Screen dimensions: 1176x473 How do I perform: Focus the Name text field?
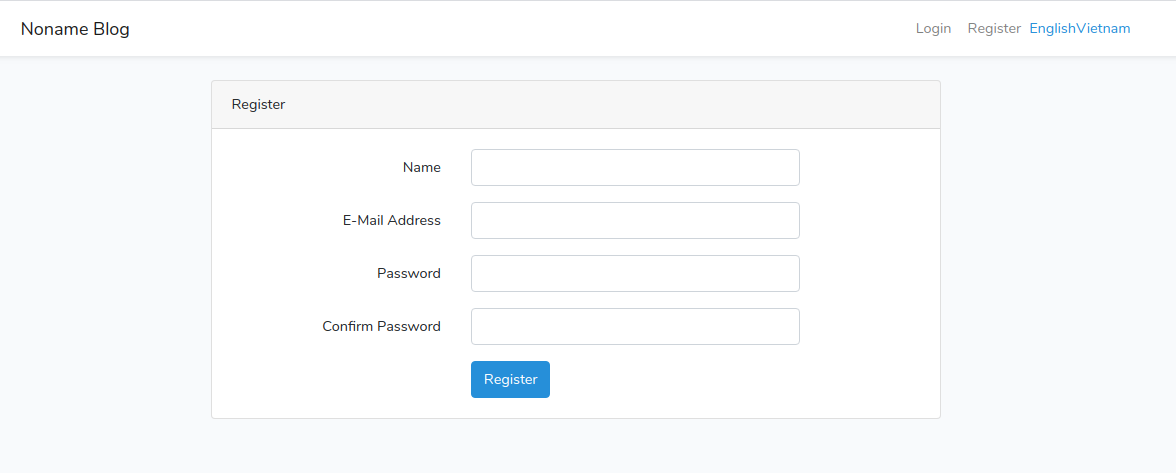point(635,168)
